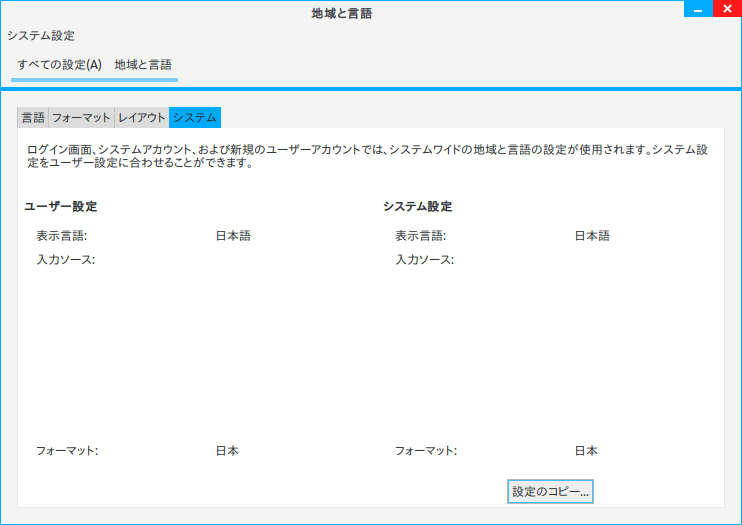The image size is (742, 525).
Task: Go to the レイアウト tab
Action: [x=142, y=117]
